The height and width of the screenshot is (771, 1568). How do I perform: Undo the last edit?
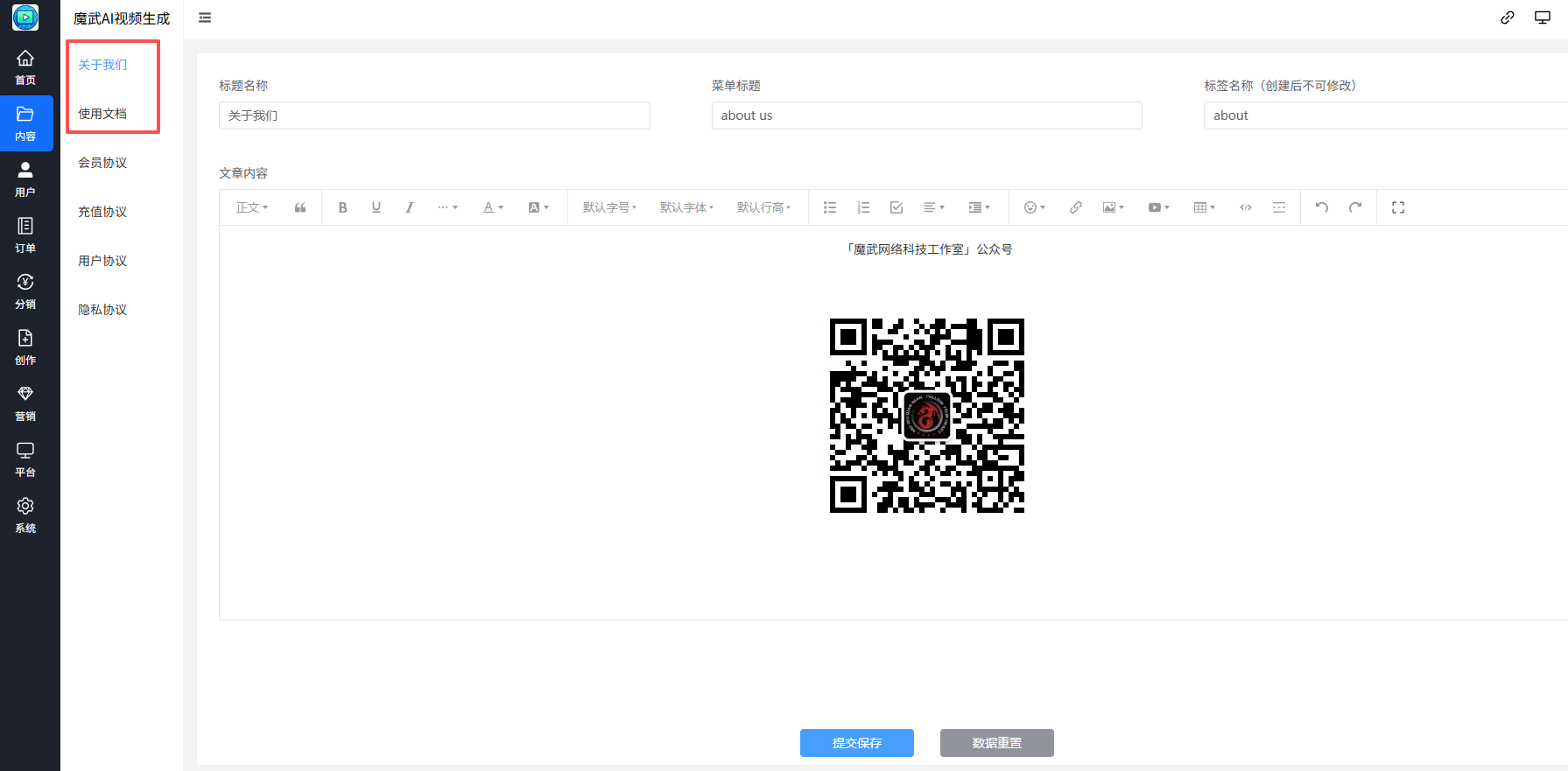pos(1321,207)
